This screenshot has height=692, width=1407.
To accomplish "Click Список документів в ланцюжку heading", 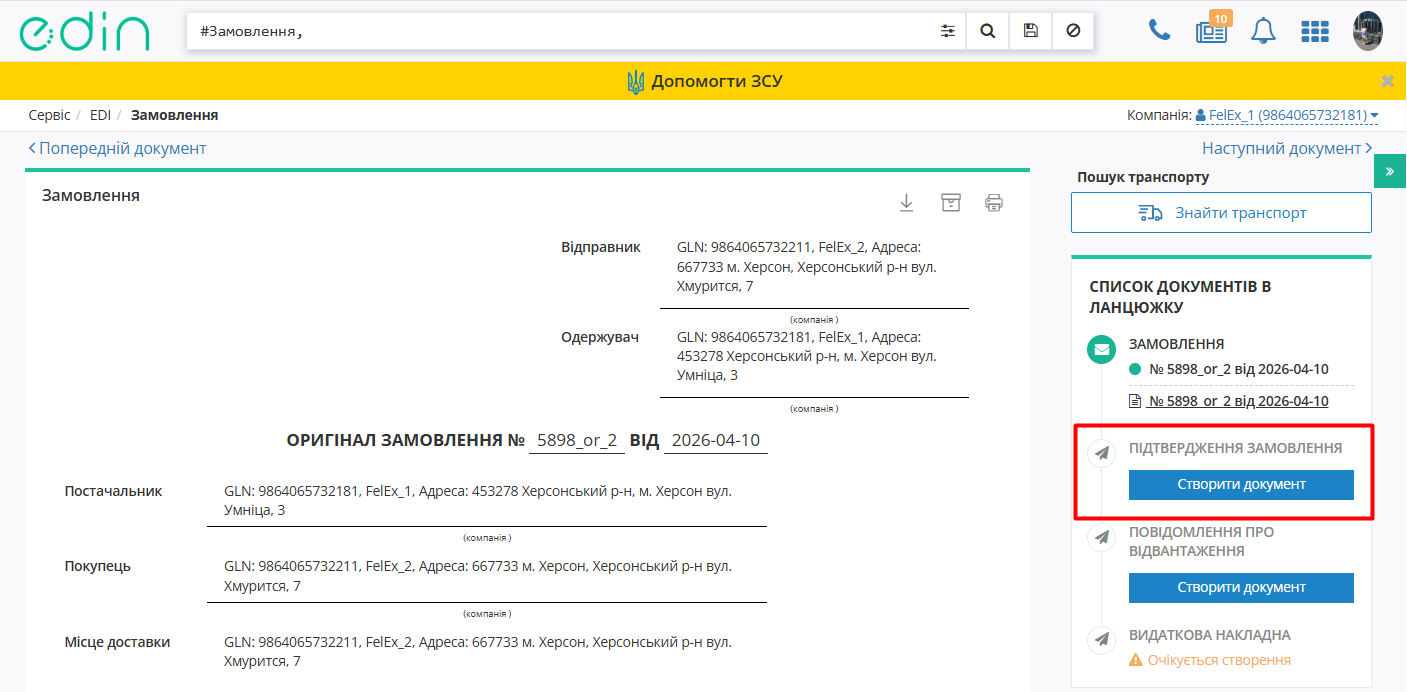I will [1180, 297].
